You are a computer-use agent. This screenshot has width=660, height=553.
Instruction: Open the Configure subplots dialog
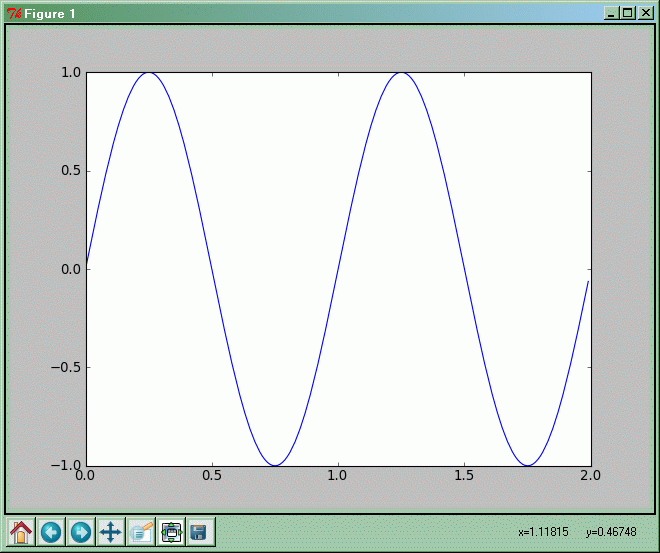click(x=171, y=532)
